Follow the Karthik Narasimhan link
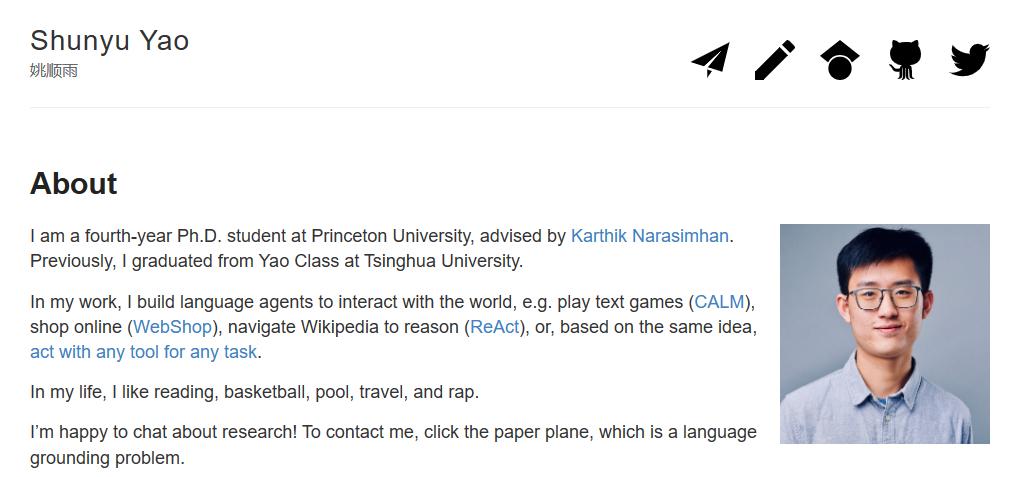 click(x=649, y=236)
